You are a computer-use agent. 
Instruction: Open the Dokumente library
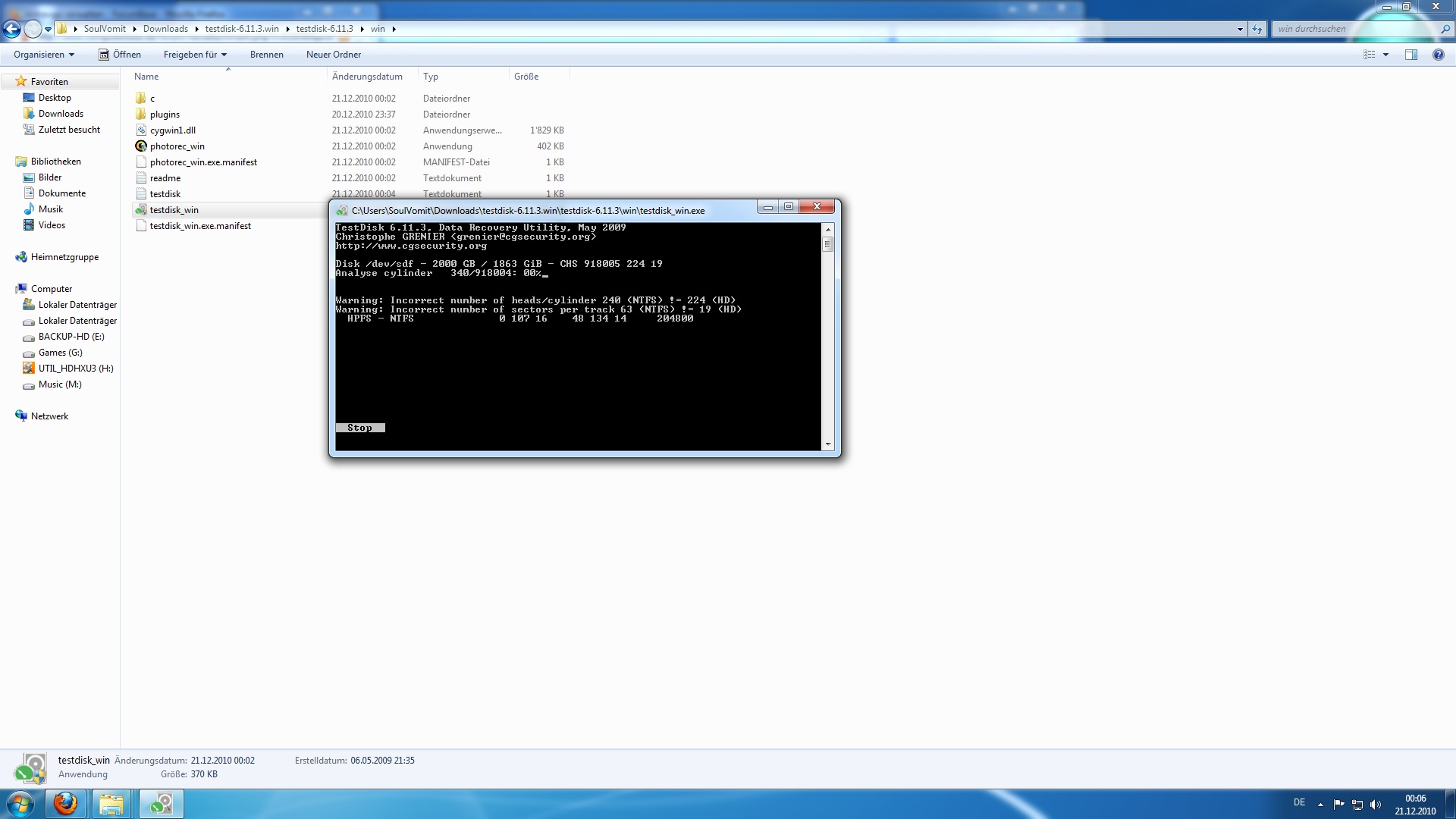click(62, 193)
